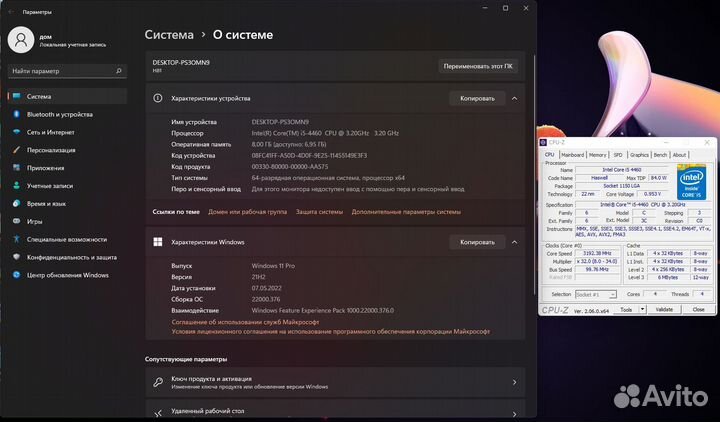Switch to Mainboard tab in CPU-Z

572,155
